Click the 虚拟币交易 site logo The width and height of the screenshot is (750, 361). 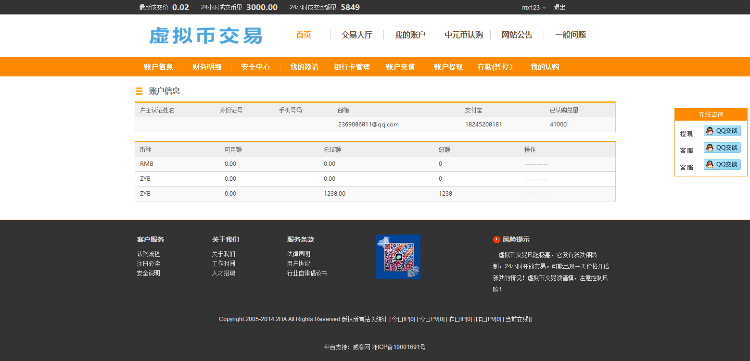tap(206, 36)
